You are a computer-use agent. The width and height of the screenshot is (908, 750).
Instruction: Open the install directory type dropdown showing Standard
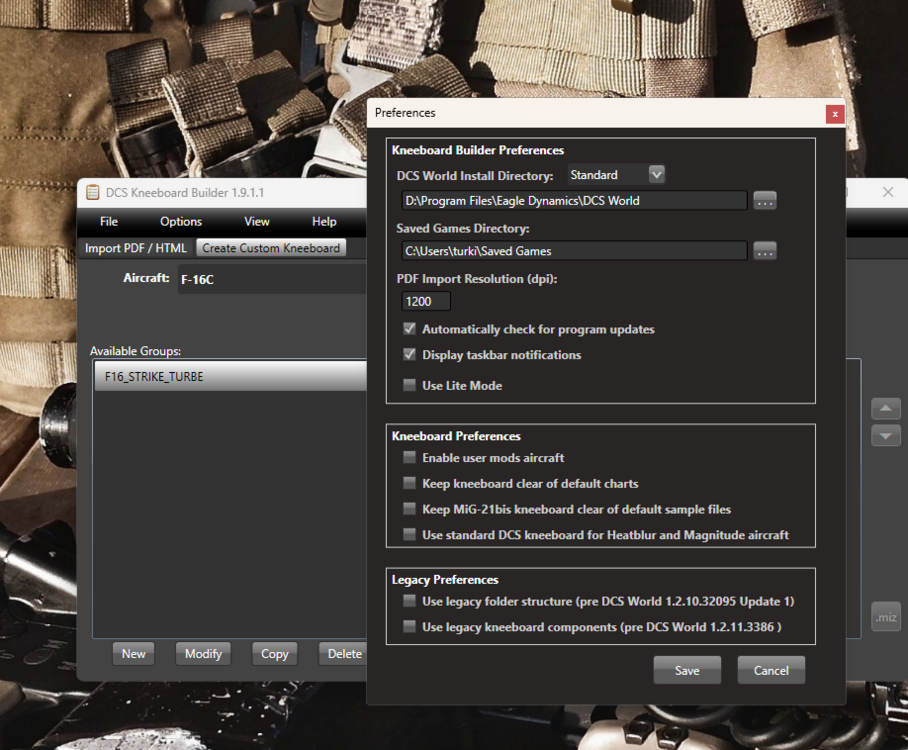pyautogui.click(x=657, y=174)
